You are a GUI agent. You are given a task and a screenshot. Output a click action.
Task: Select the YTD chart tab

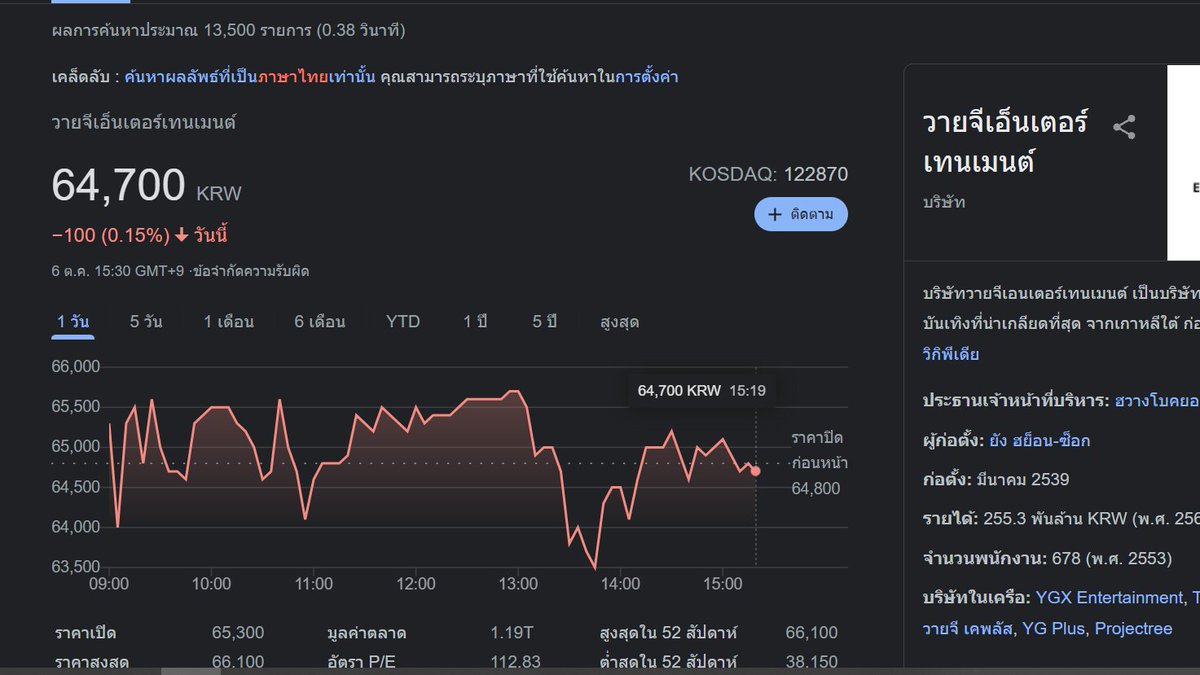point(403,322)
